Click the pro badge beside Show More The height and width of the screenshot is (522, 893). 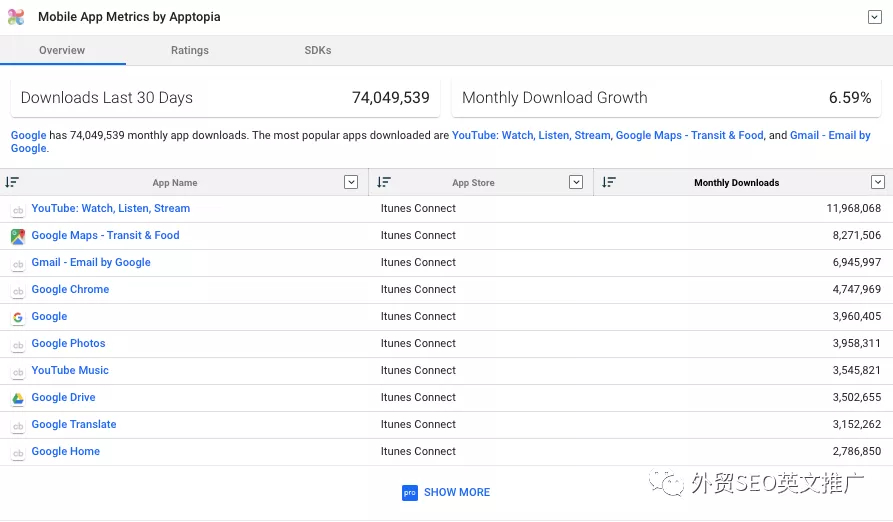click(409, 492)
